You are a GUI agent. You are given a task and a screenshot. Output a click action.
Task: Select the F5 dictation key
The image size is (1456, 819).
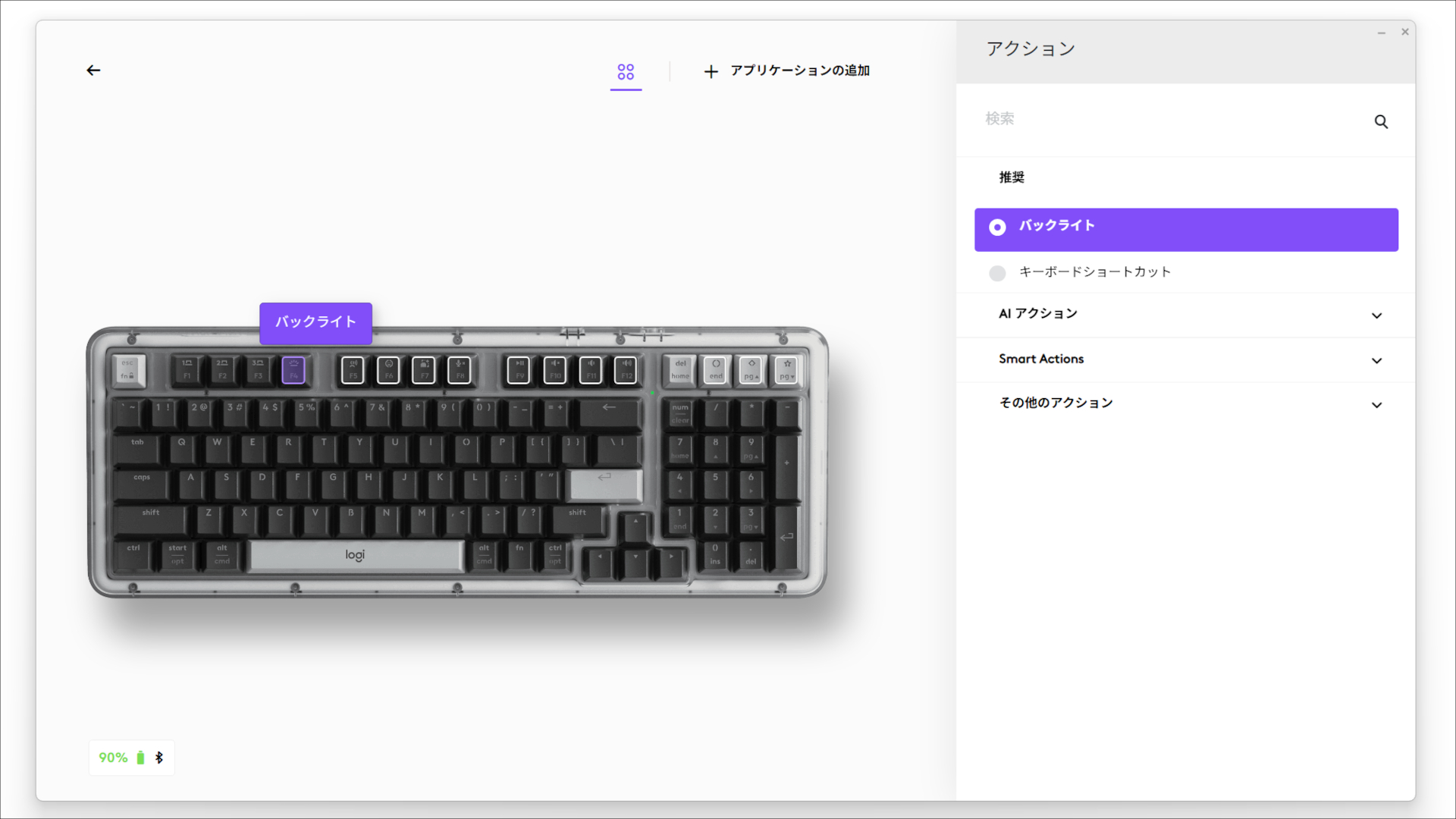click(x=353, y=370)
